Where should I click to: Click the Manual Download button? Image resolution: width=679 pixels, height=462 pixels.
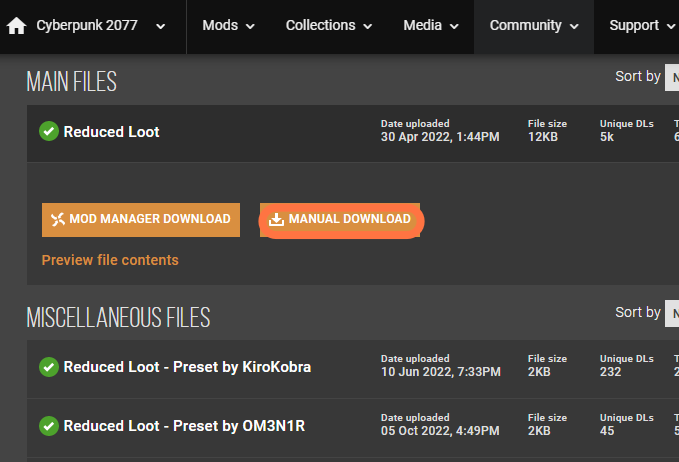point(340,220)
